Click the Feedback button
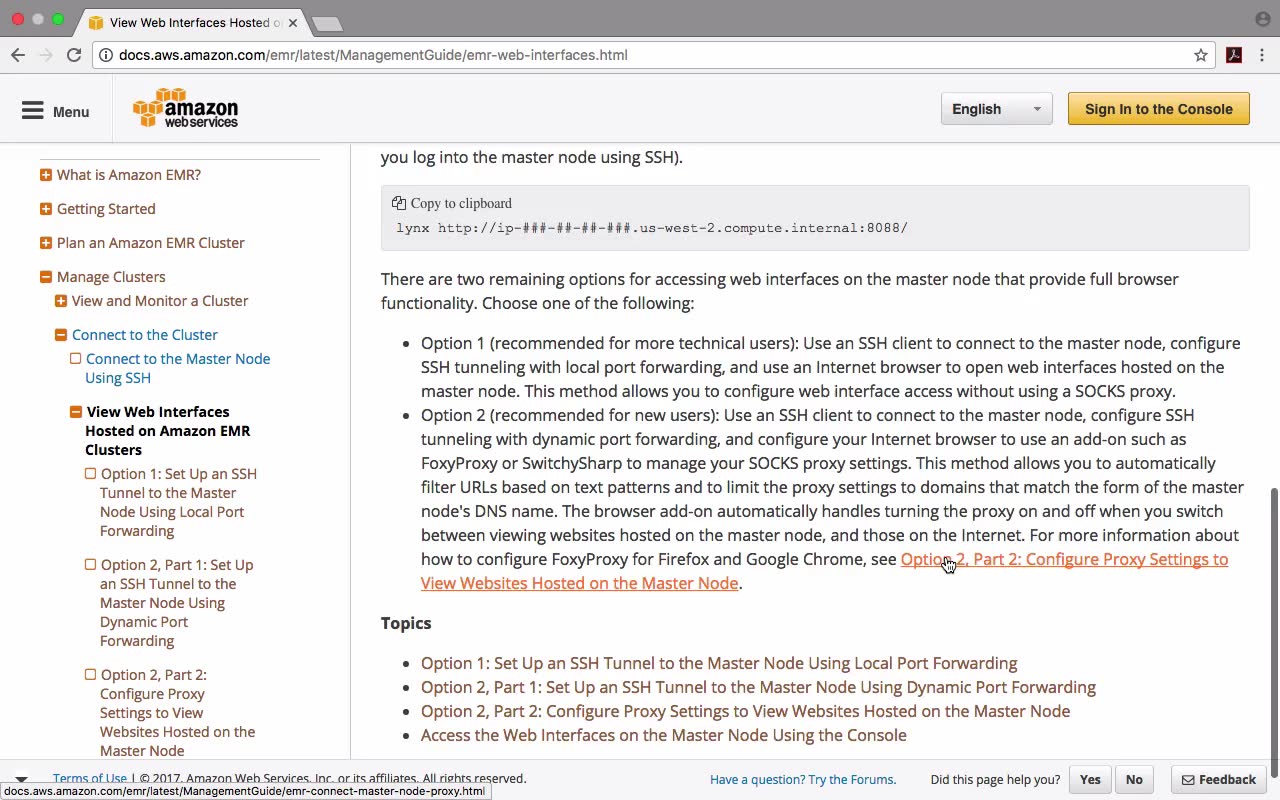1280x800 pixels. coord(1219,780)
